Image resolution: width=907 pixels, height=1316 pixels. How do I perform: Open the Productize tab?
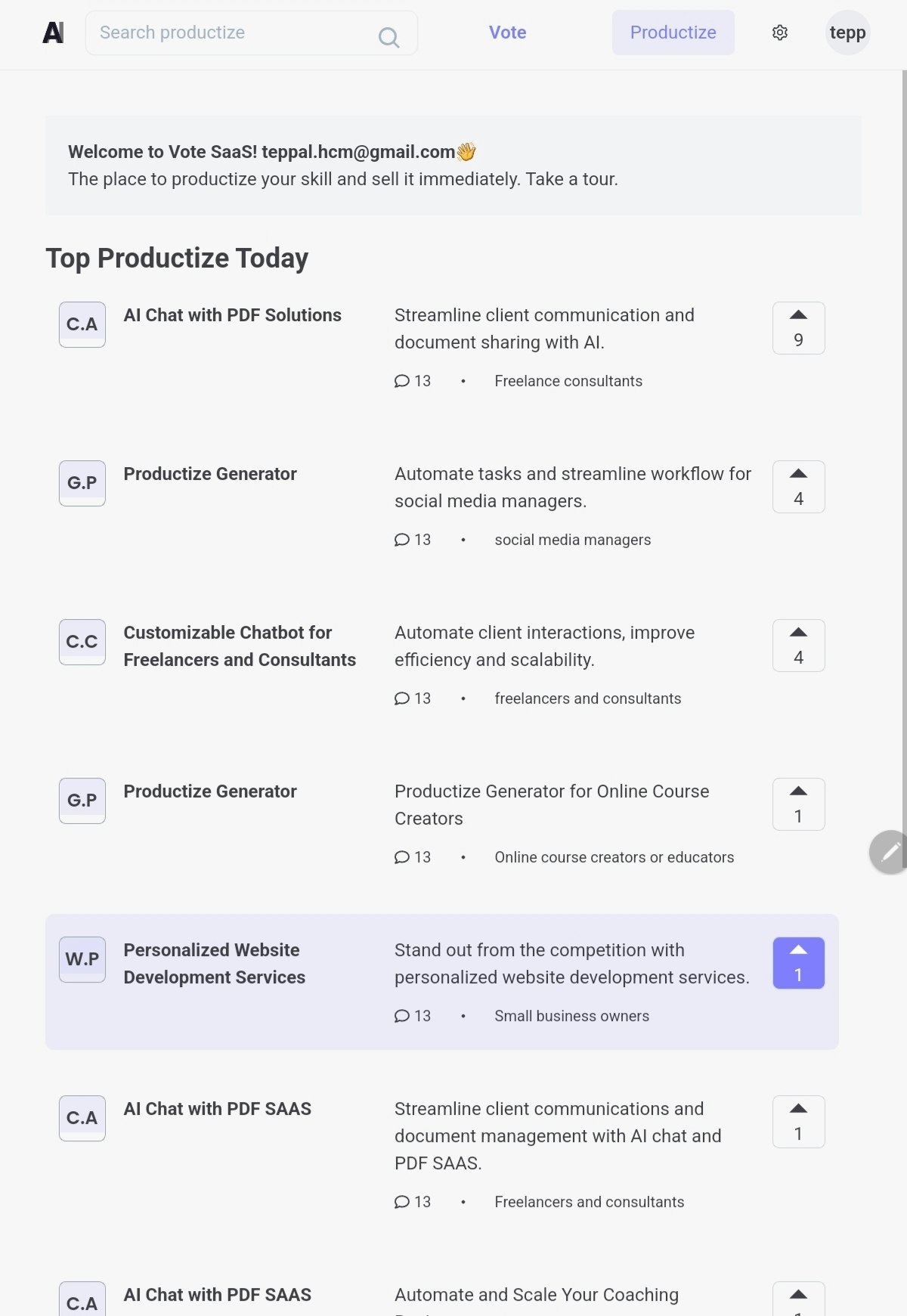(x=673, y=33)
